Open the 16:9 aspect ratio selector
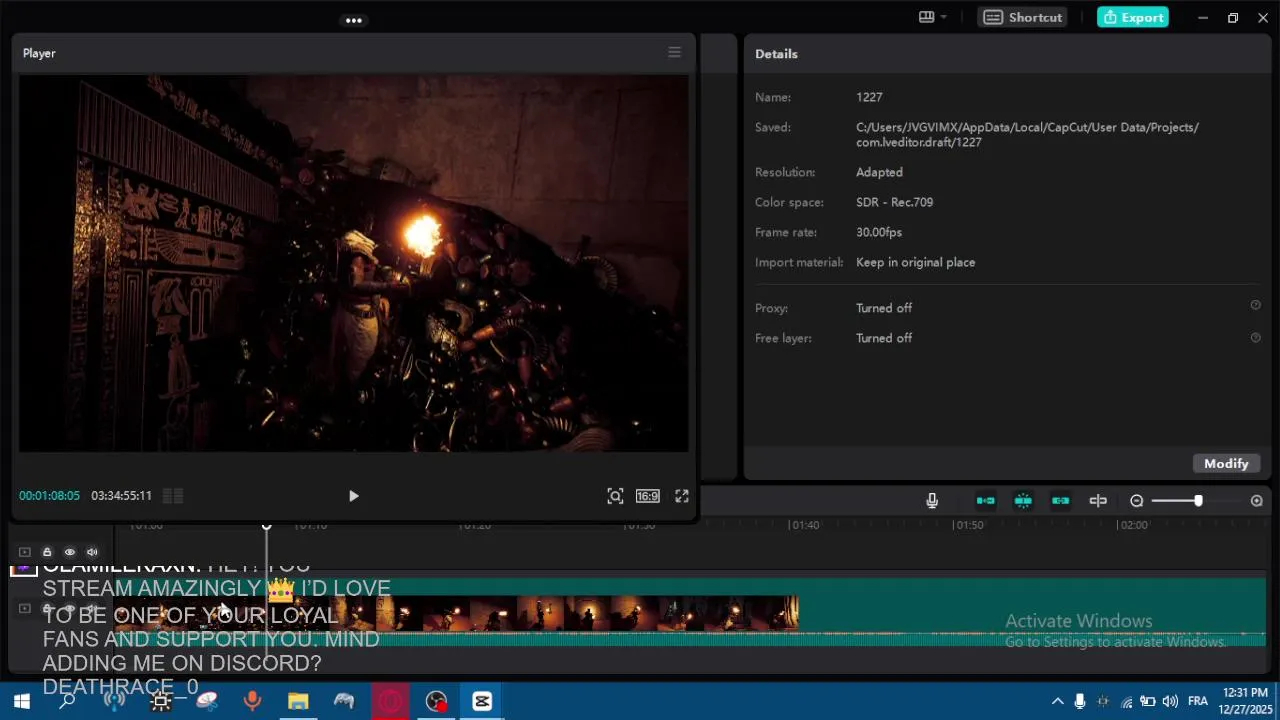Image resolution: width=1280 pixels, height=720 pixels. pyautogui.click(x=648, y=496)
